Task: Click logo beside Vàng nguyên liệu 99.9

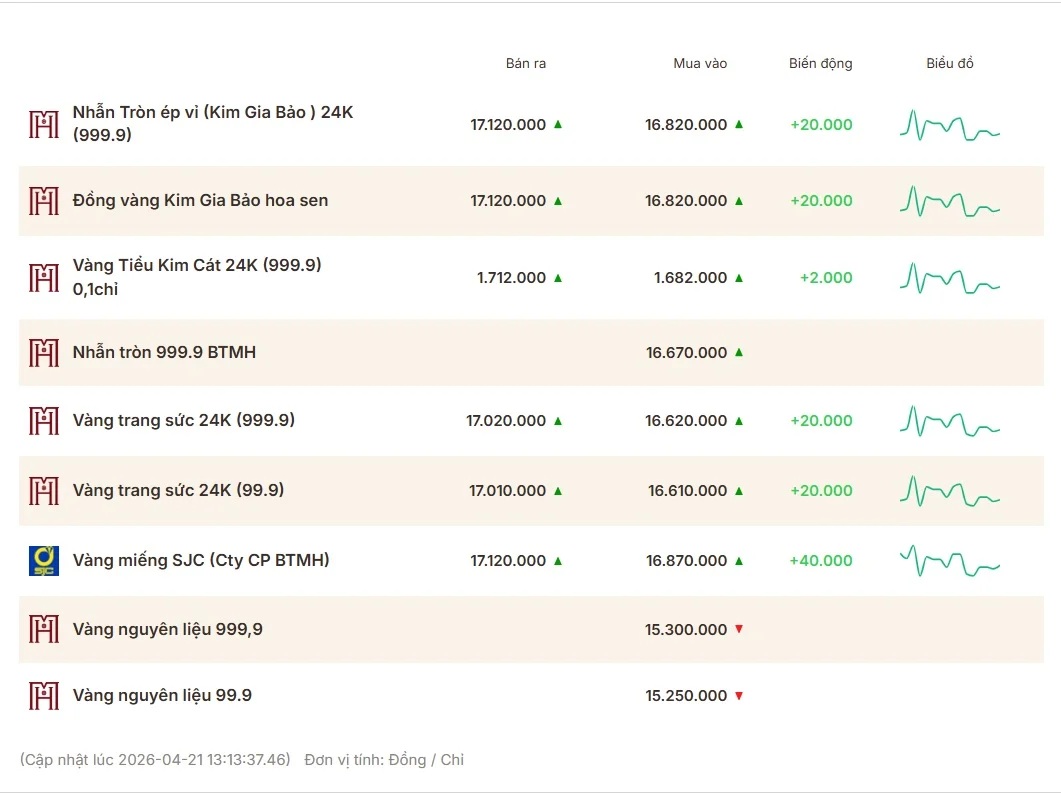Action: (44, 696)
